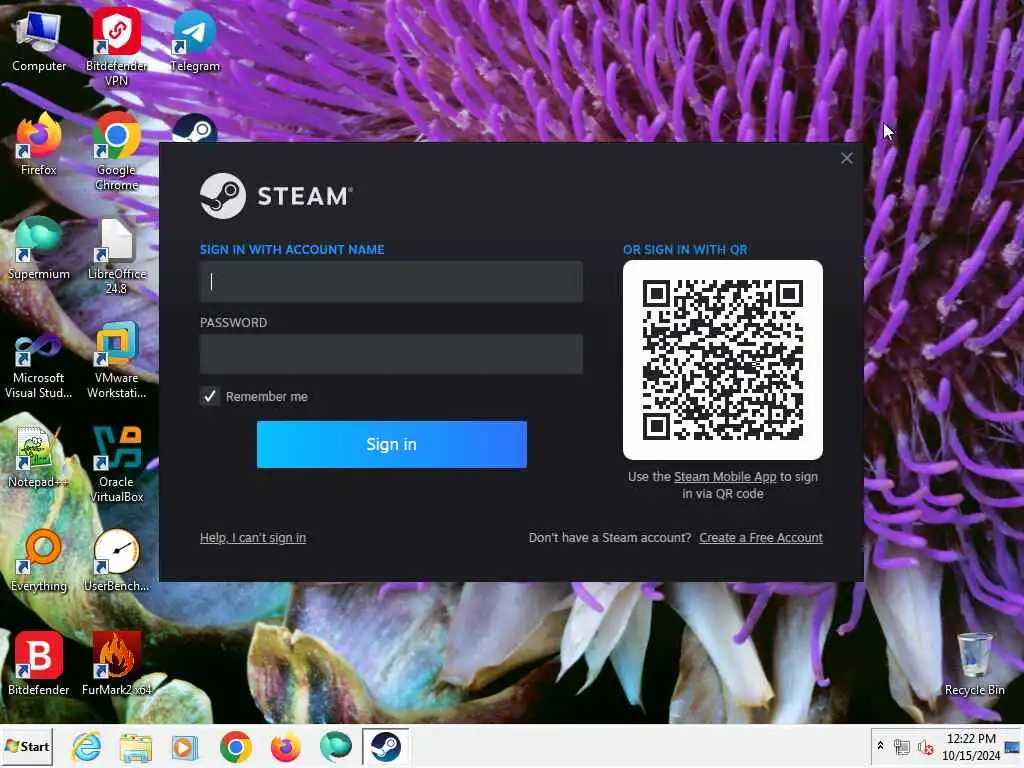Select the Firefox desktop shortcut

39,145
